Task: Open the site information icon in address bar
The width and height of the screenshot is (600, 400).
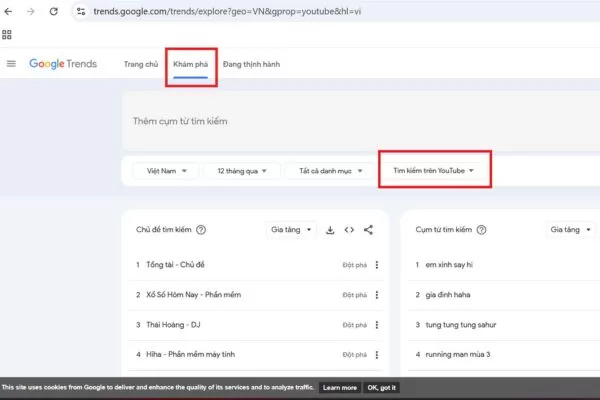Action: (x=81, y=11)
